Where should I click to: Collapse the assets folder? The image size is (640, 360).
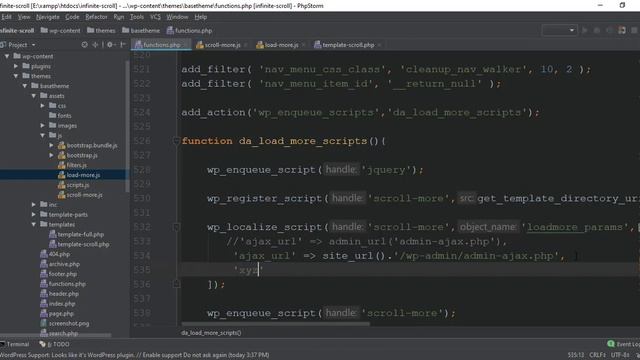34,96
